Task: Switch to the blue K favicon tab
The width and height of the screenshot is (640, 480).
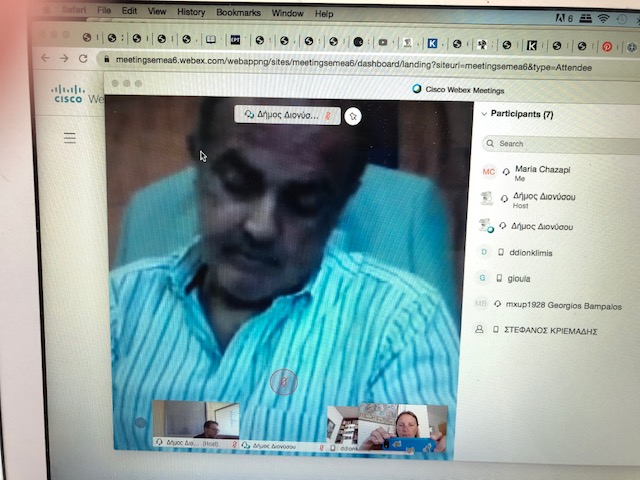Action: click(x=432, y=43)
